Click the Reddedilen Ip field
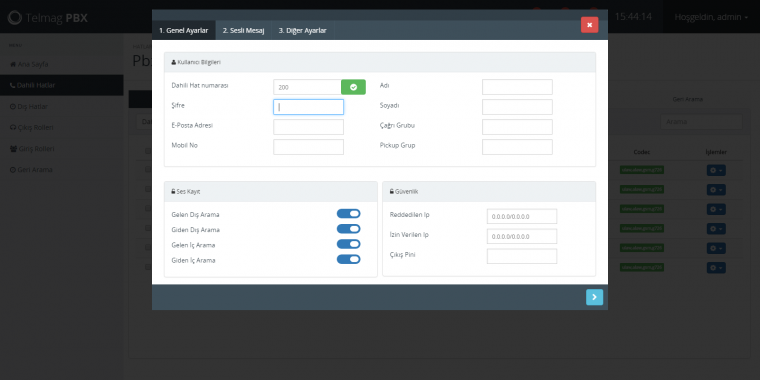760x380 pixels. tap(522, 217)
